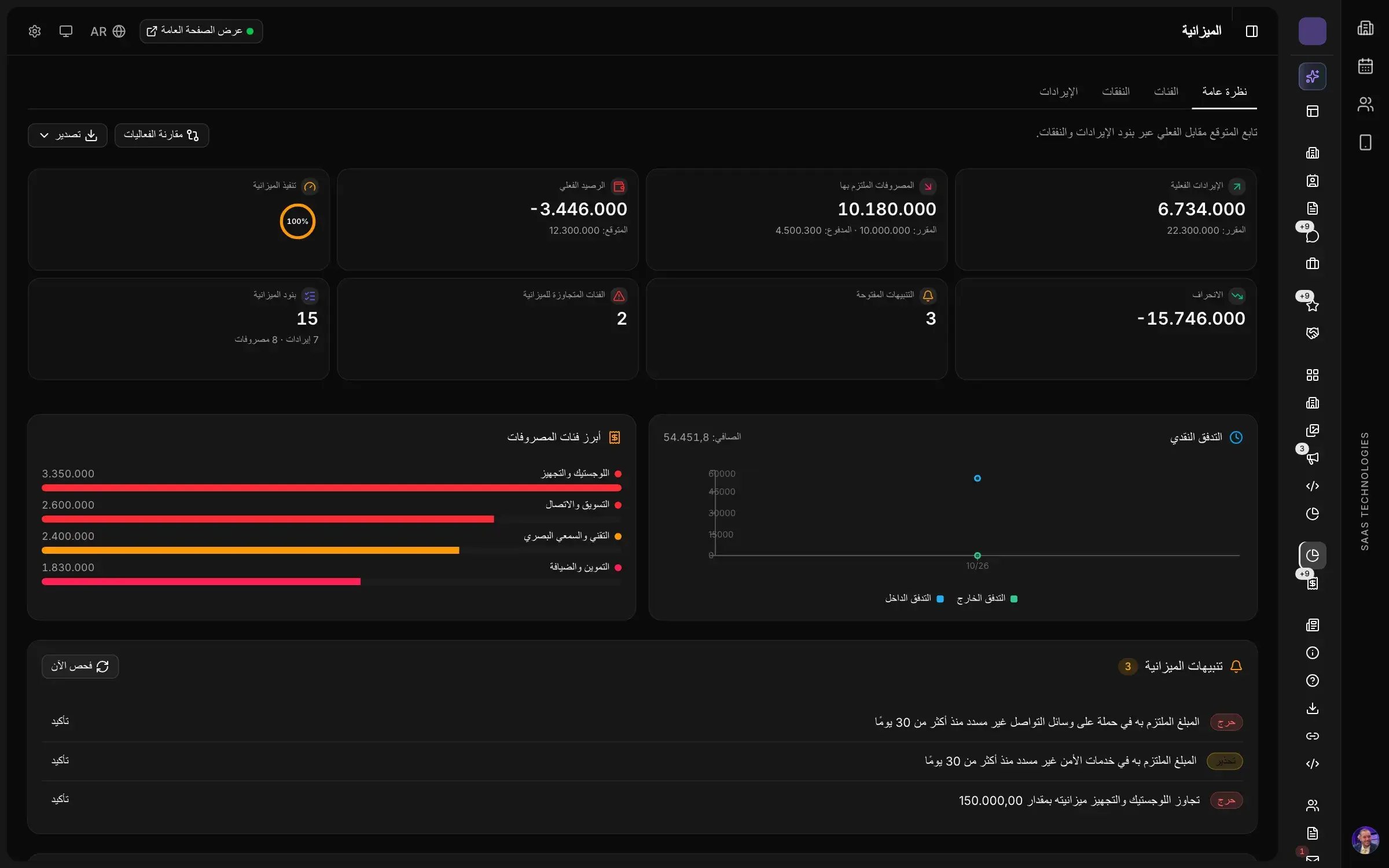Toggle the sidebar panel icon beside الميزانية title
Viewport: 1389px width, 868px height.
tap(1251, 31)
